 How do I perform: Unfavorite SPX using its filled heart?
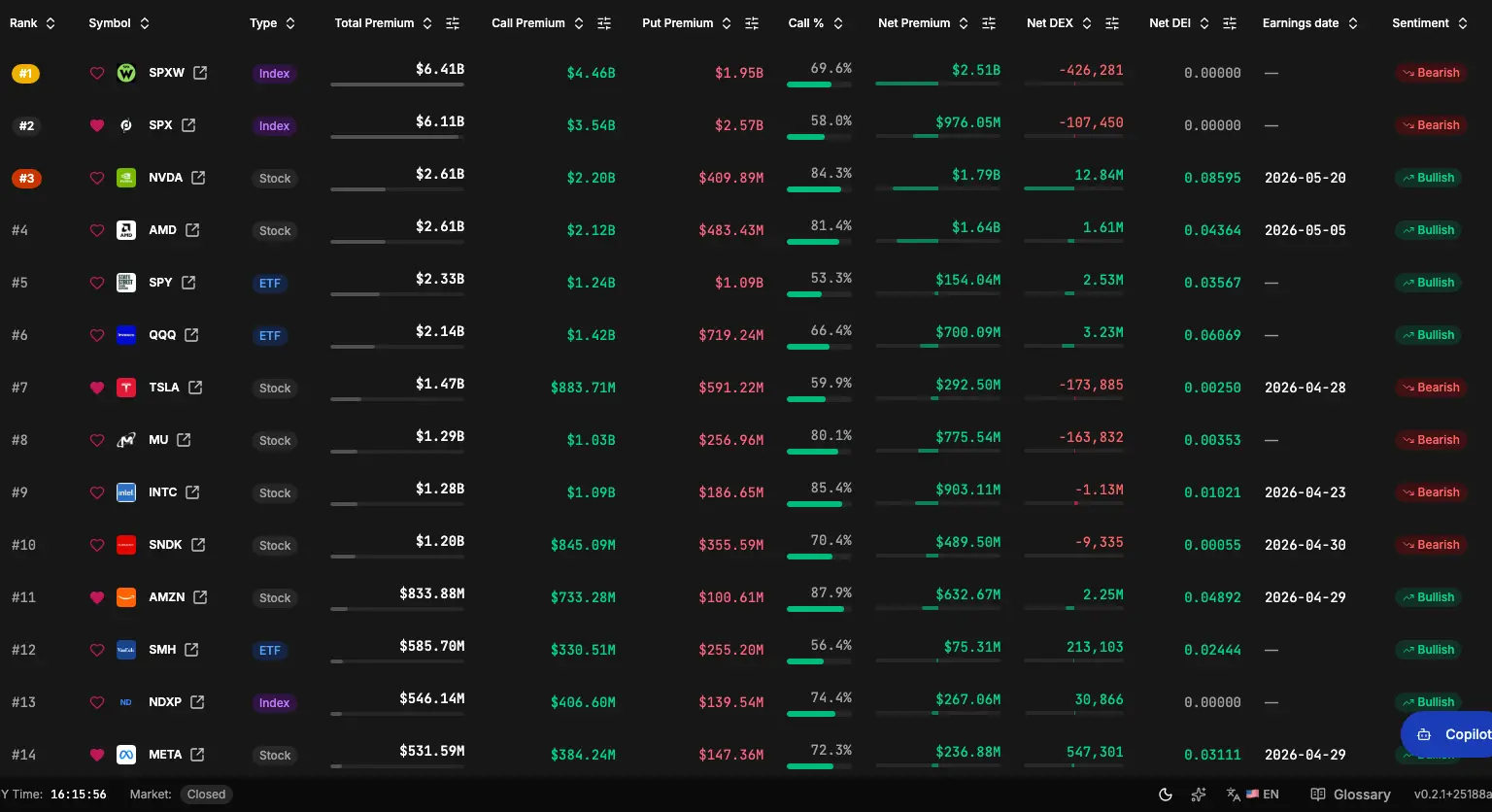tap(97, 125)
